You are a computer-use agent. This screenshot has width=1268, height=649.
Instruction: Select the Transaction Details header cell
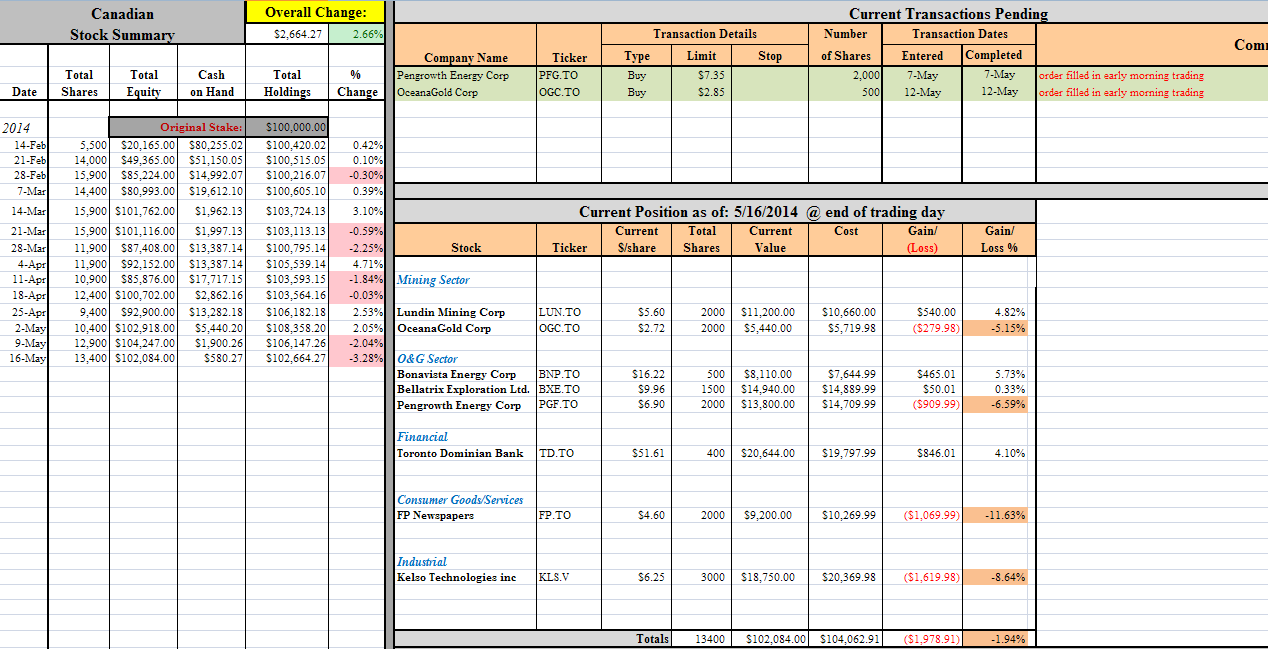(704, 34)
